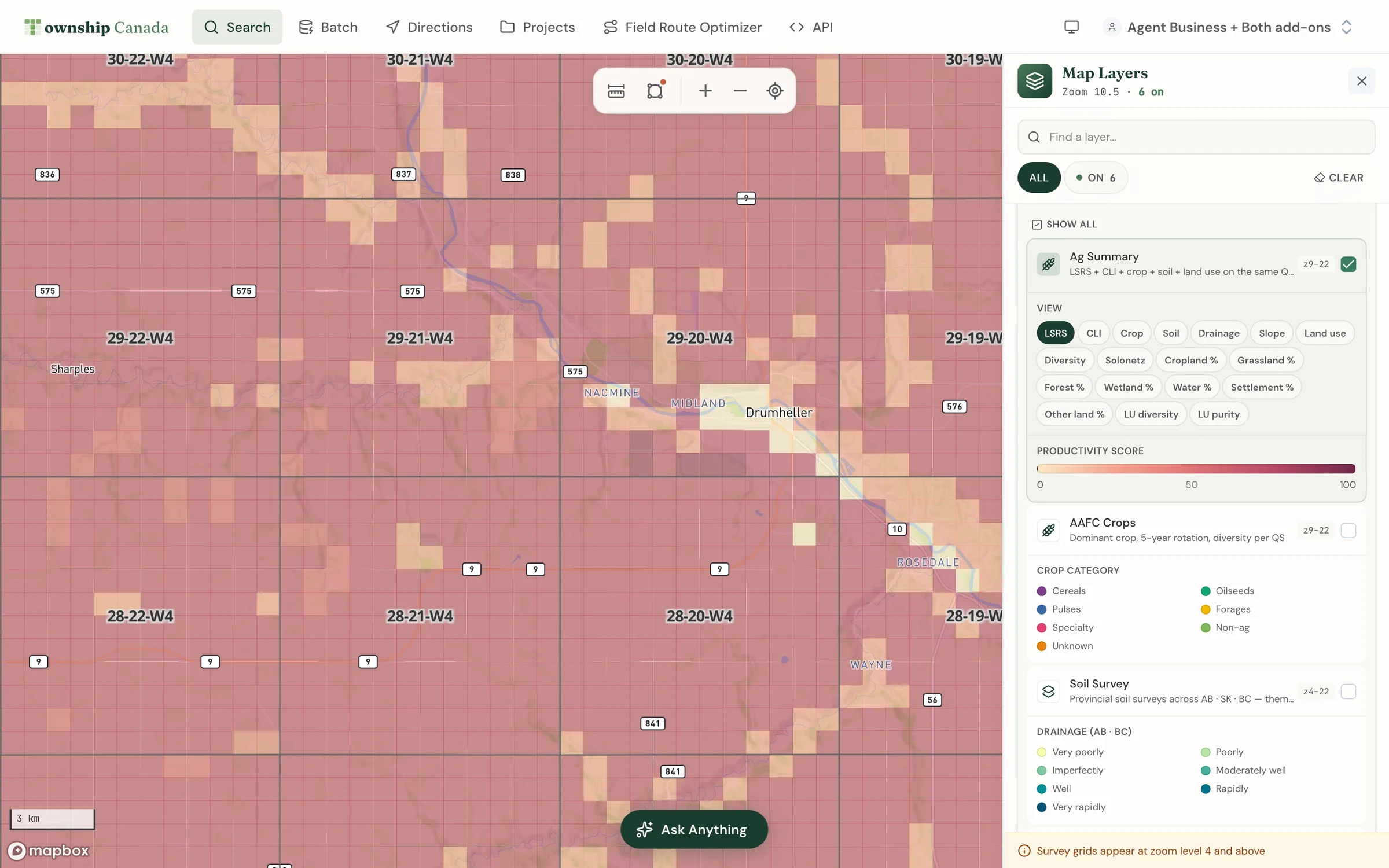Click the Map Layers stack icon
This screenshot has width=1389, height=868.
[1035, 81]
